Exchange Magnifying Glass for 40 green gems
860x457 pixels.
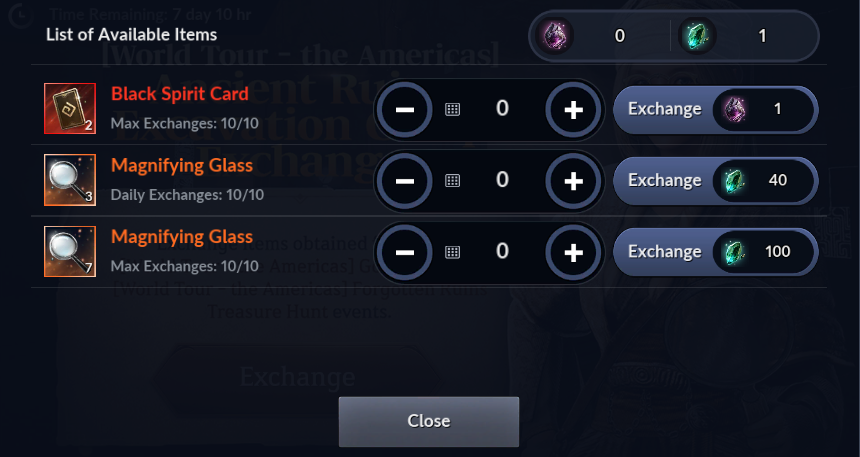(x=715, y=180)
